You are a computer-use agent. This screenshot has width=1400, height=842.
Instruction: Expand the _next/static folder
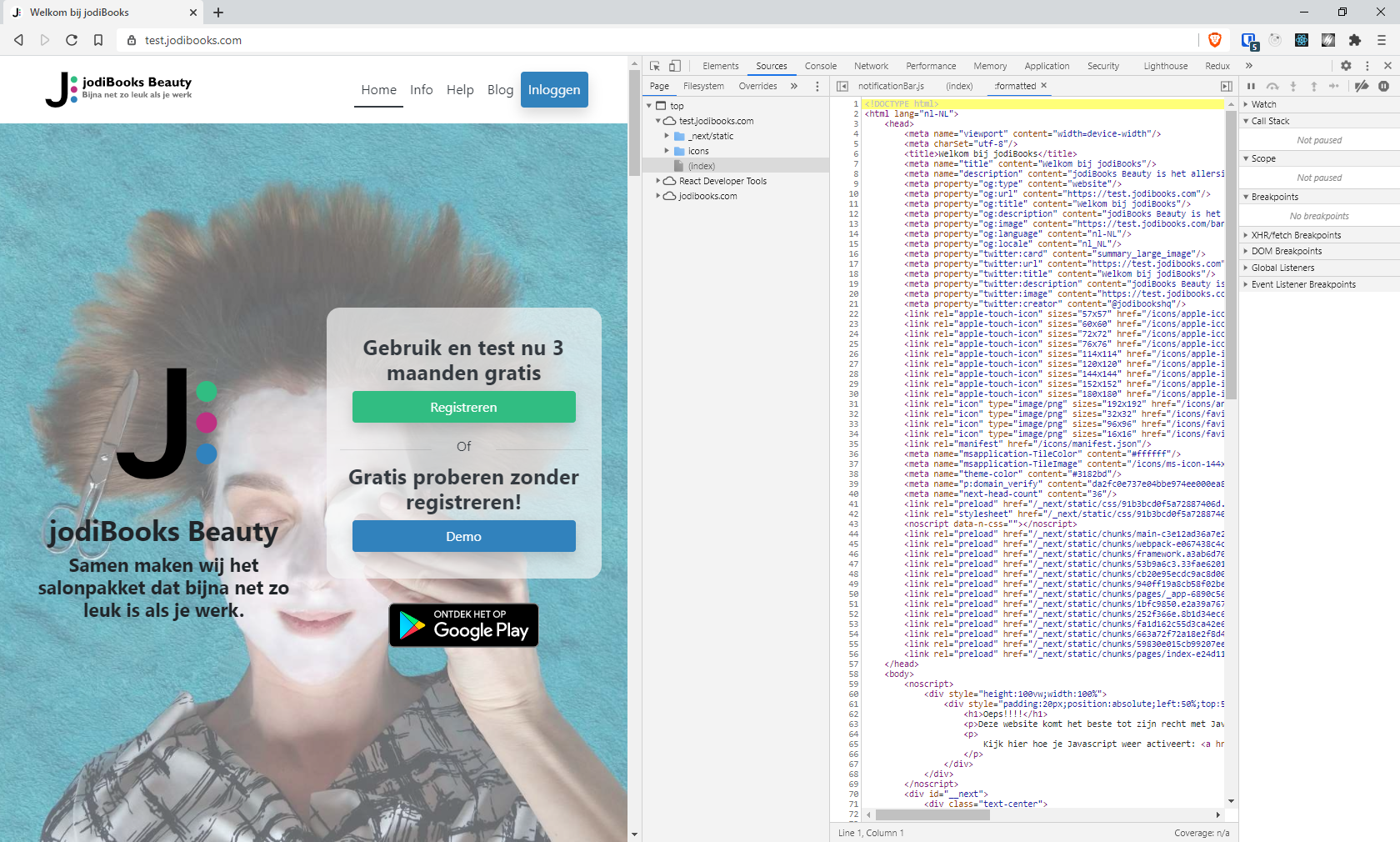pyautogui.click(x=667, y=136)
